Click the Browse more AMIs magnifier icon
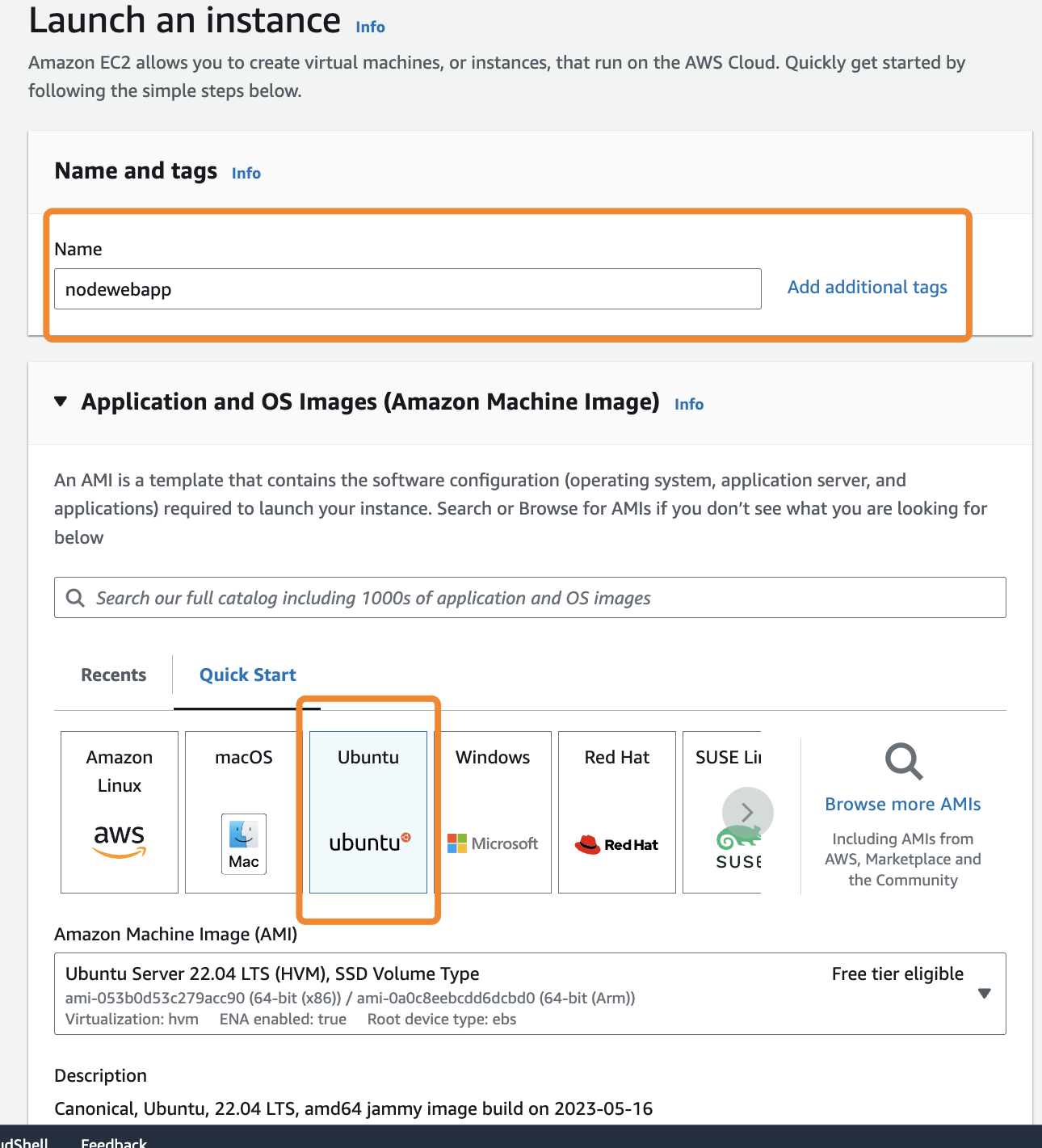 point(903,762)
